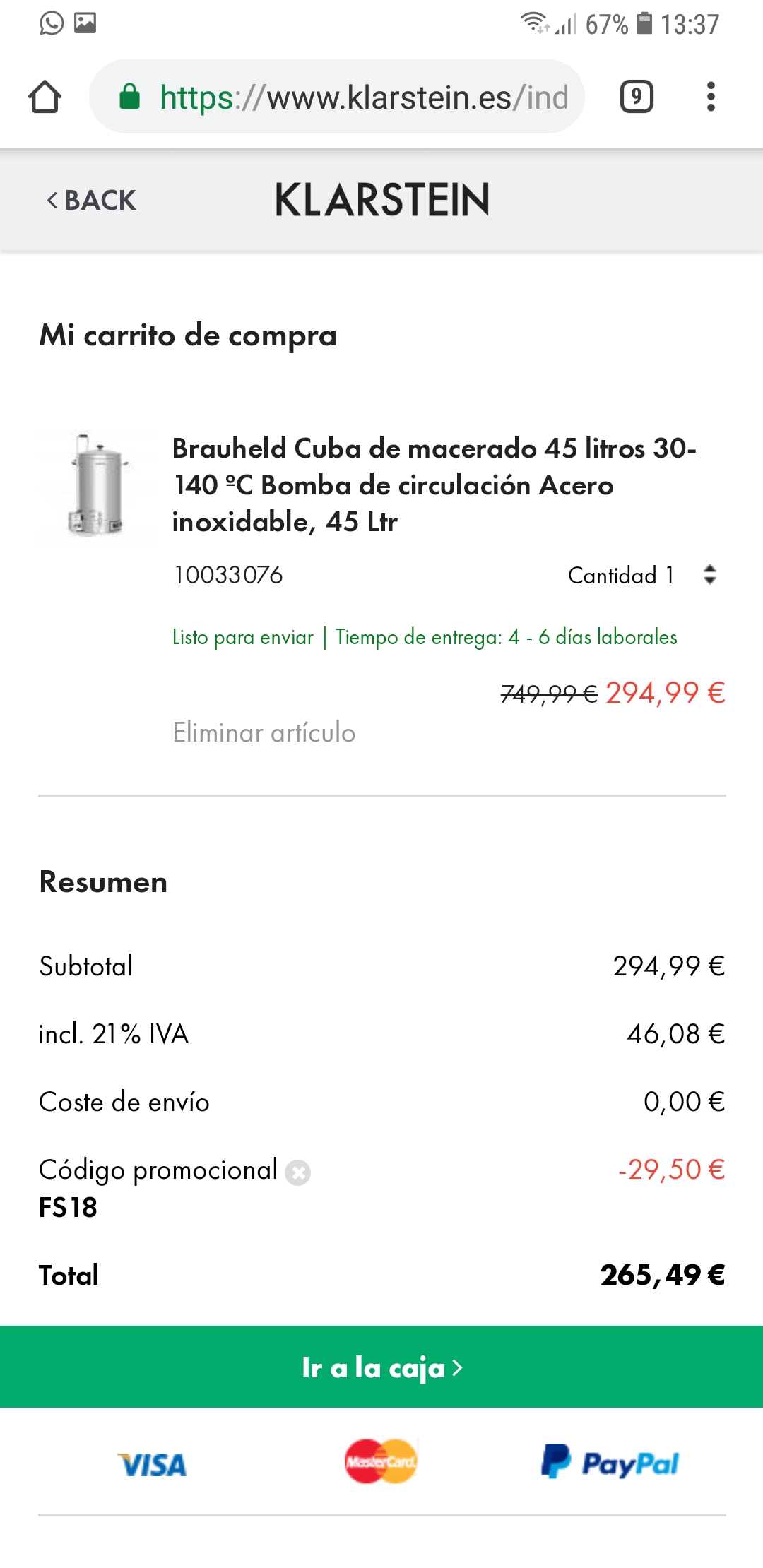763x1568 pixels.
Task: Tap the MasterCard payment logo
Action: point(381,1461)
